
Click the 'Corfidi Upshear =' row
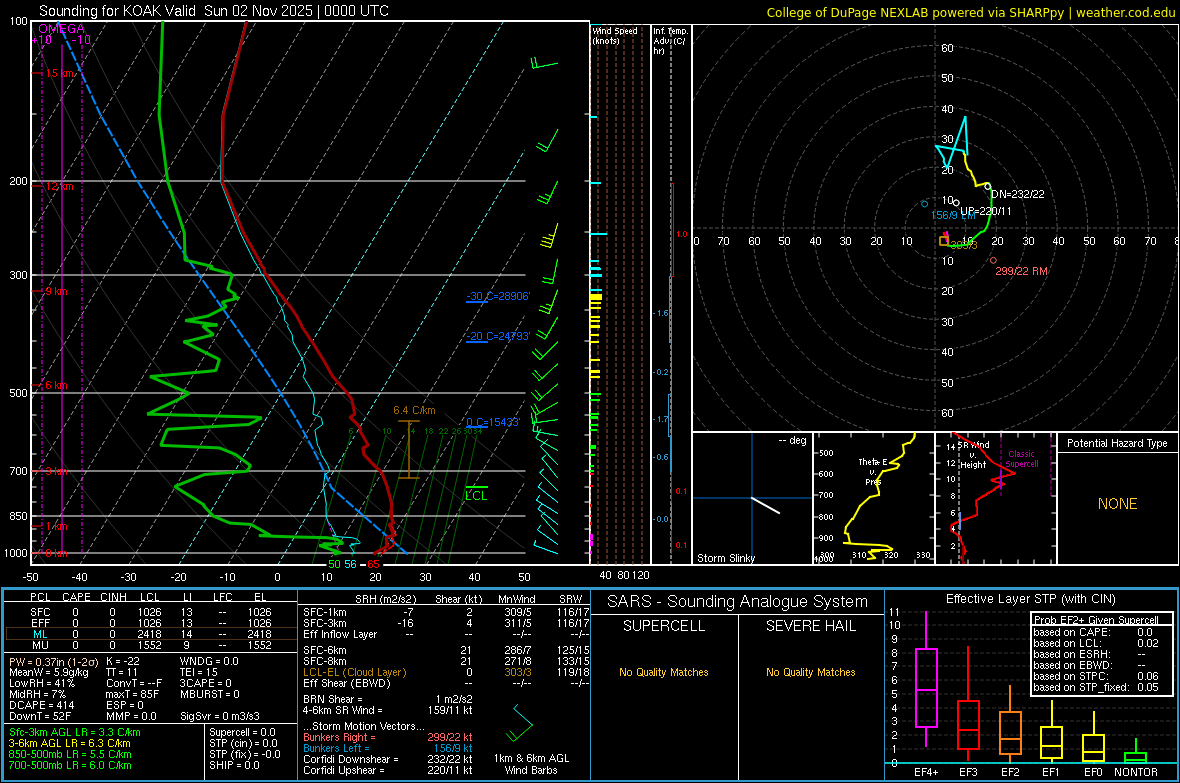pyautogui.click(x=388, y=770)
